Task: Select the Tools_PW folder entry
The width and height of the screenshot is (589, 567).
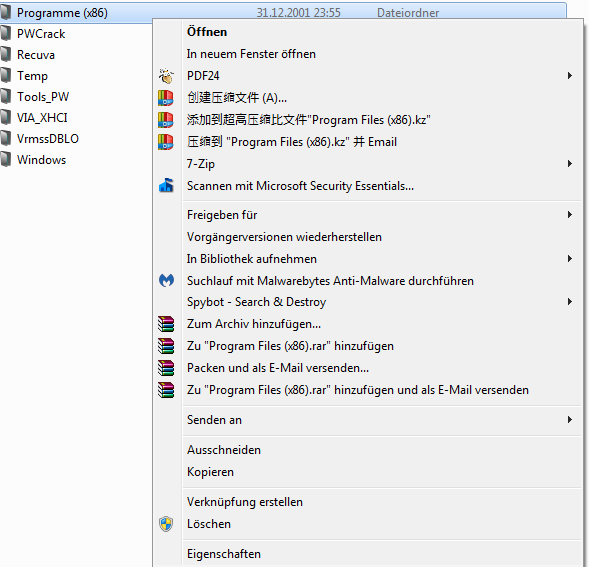Action: [43, 97]
